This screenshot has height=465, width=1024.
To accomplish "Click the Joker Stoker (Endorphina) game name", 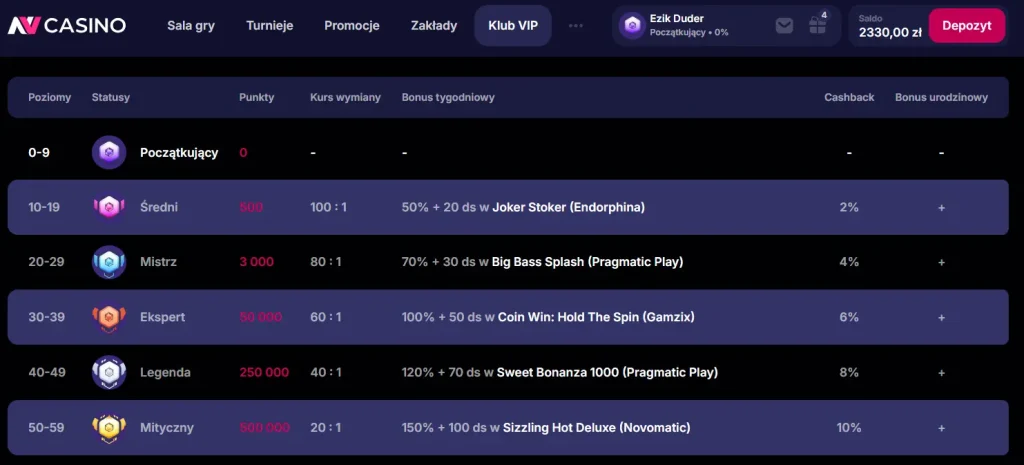I will click(x=568, y=207).
